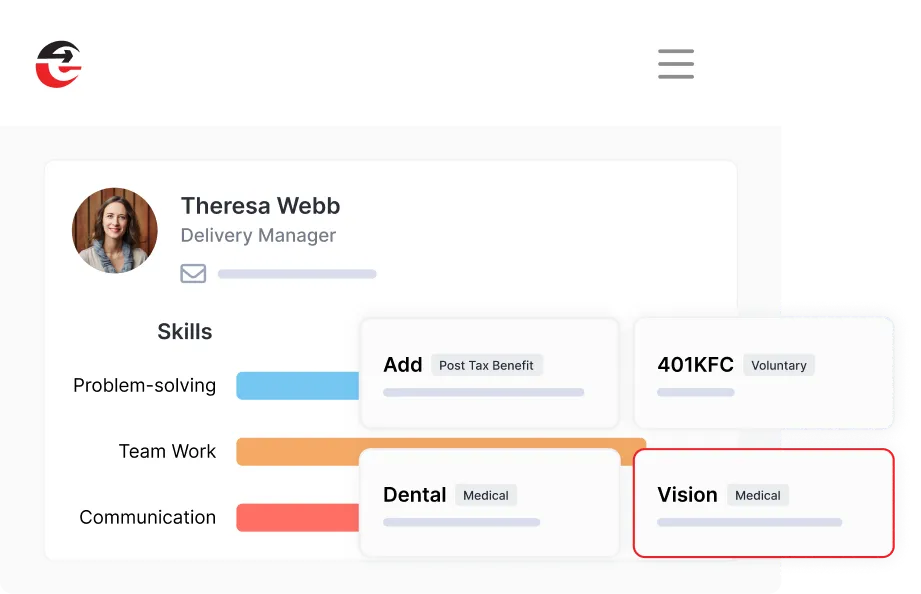The width and height of the screenshot is (921, 594).
Task: Click the Post Tax Benefit tag
Action: [486, 365]
